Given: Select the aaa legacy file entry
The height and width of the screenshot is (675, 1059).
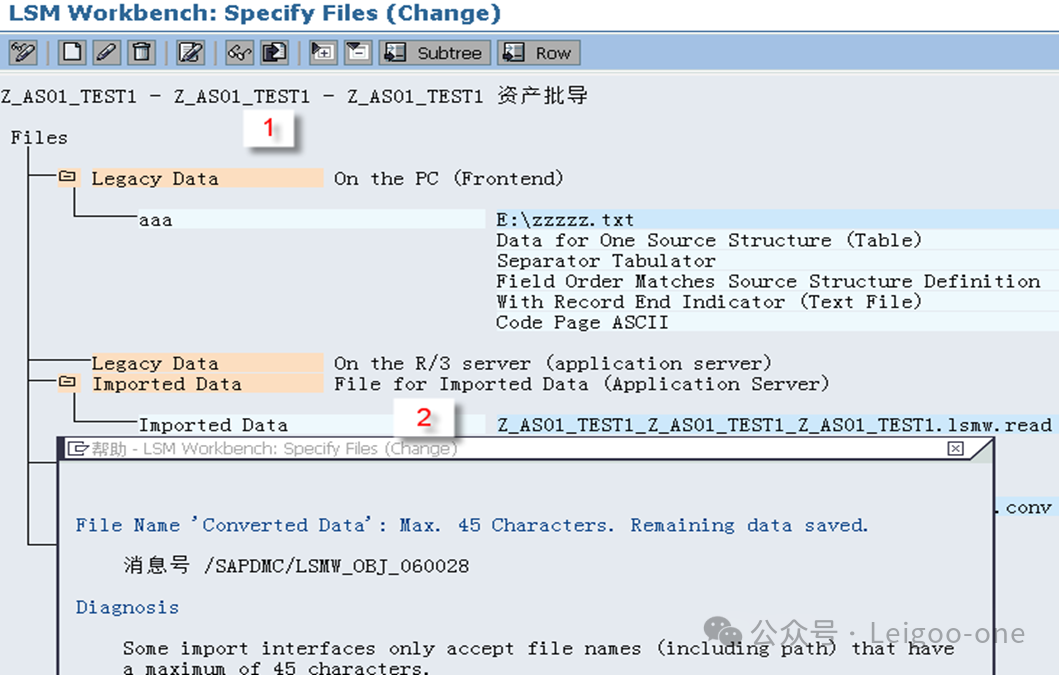Looking at the screenshot, I should (x=155, y=220).
